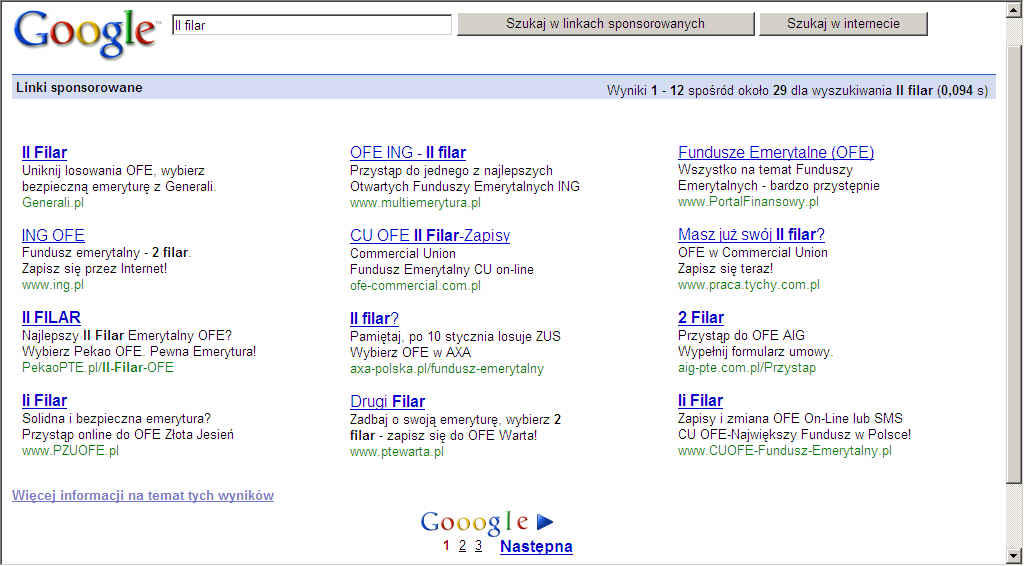Click the blue next-page arrow beside Gooogle
Image resolution: width=1024 pixels, height=566 pixels.
coord(545,521)
